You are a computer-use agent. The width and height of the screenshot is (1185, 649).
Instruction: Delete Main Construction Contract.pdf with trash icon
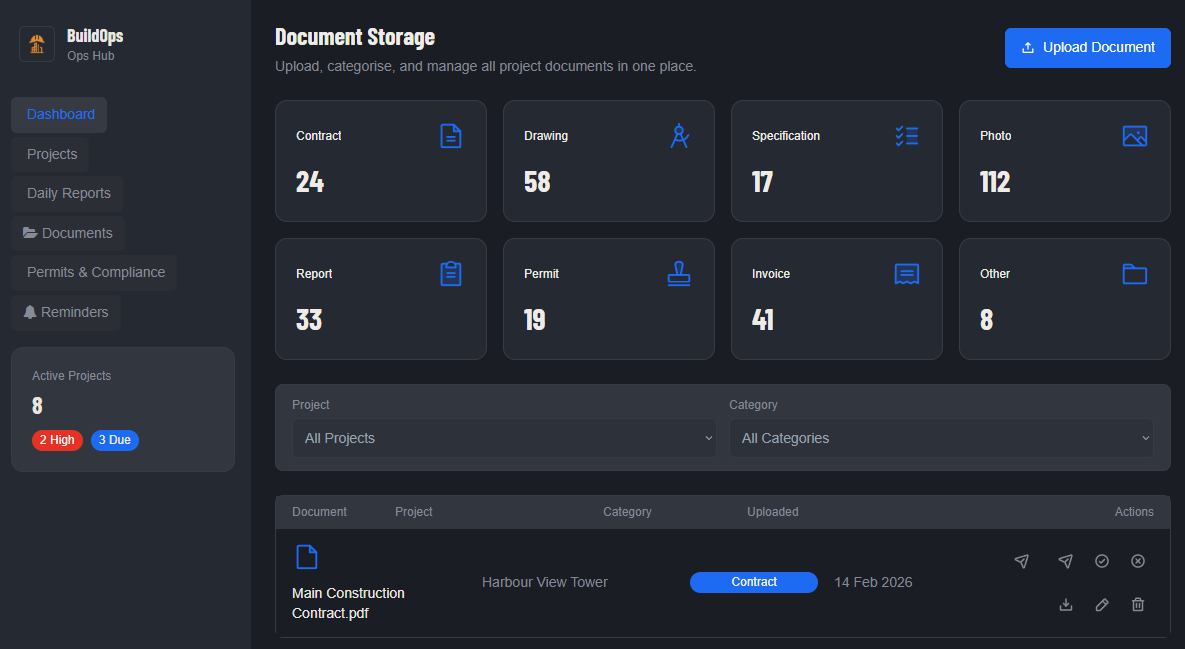tap(1138, 604)
